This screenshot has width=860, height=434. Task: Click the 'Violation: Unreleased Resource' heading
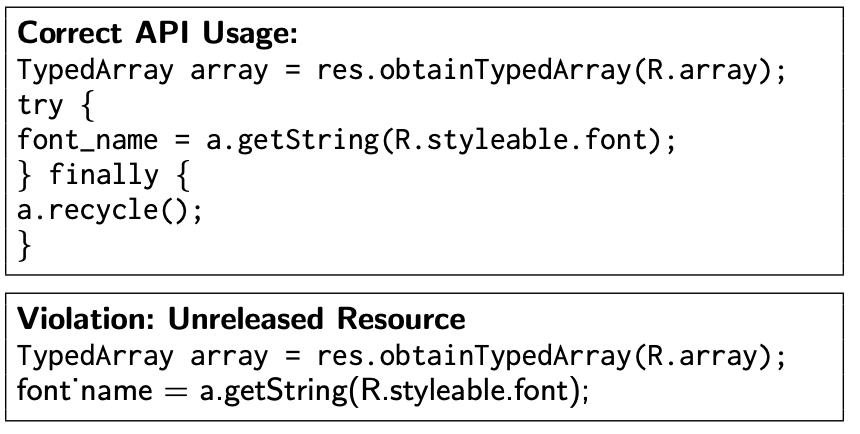[241, 319]
